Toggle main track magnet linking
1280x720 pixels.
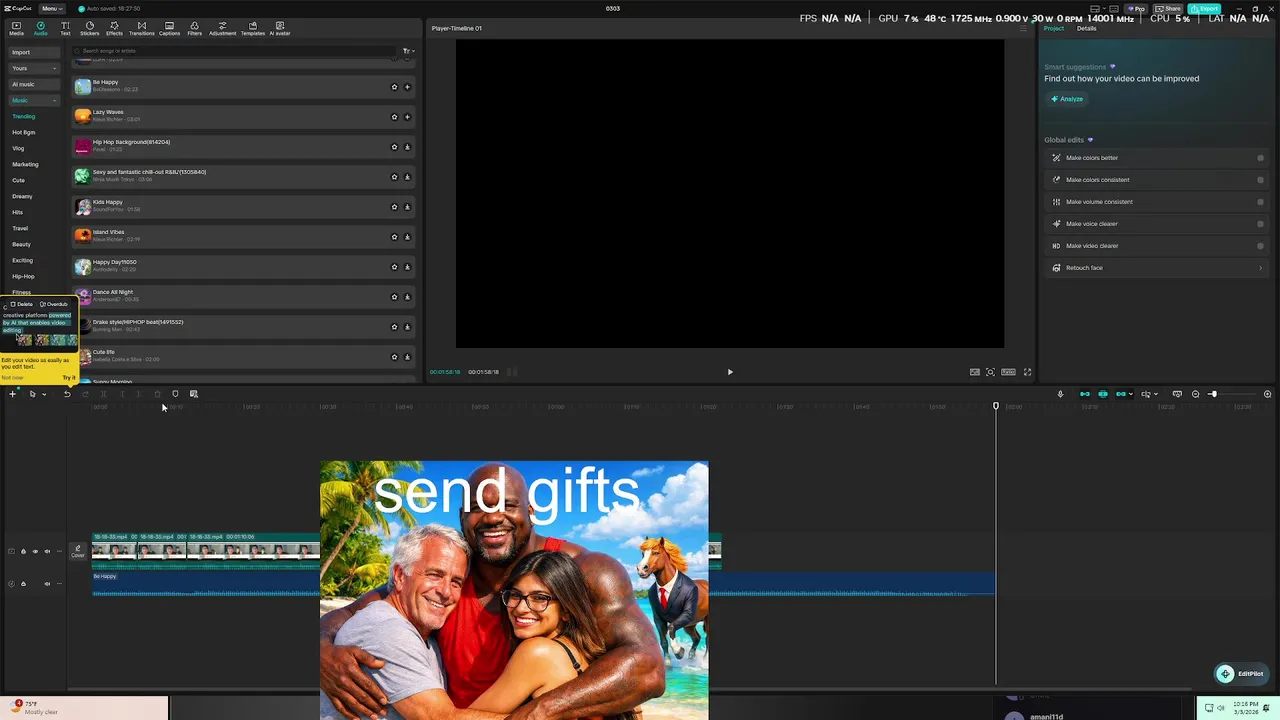(1085, 394)
